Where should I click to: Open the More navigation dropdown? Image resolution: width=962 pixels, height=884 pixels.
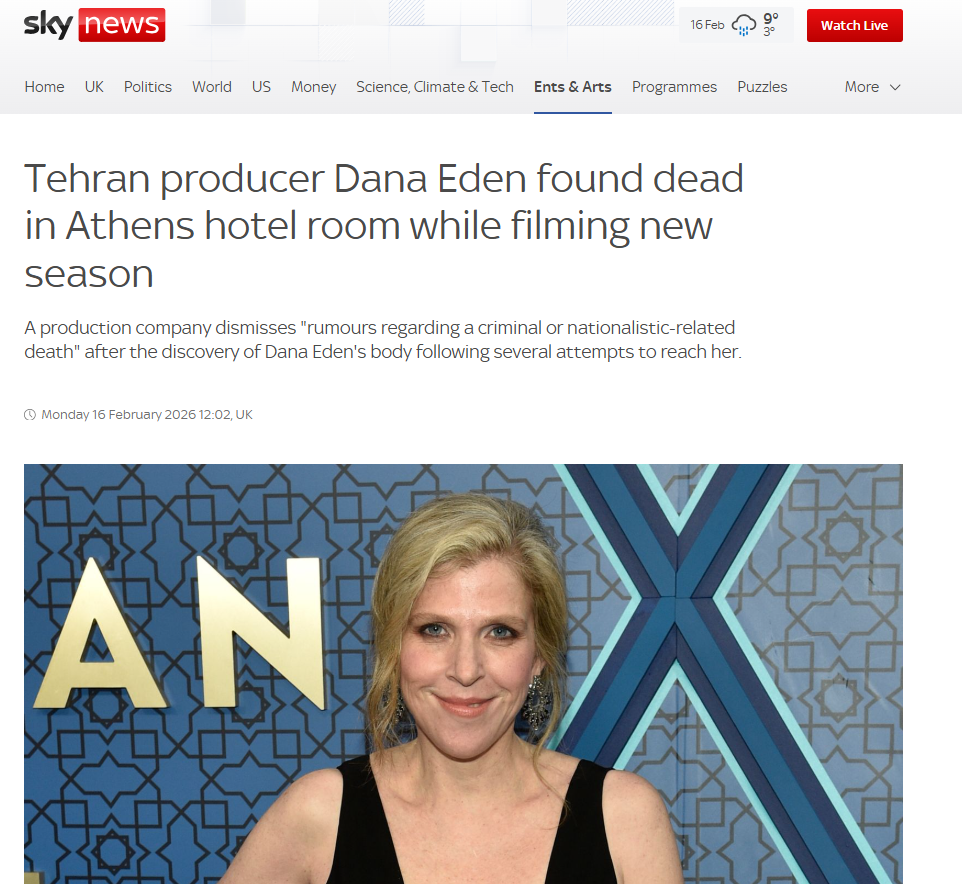click(872, 87)
